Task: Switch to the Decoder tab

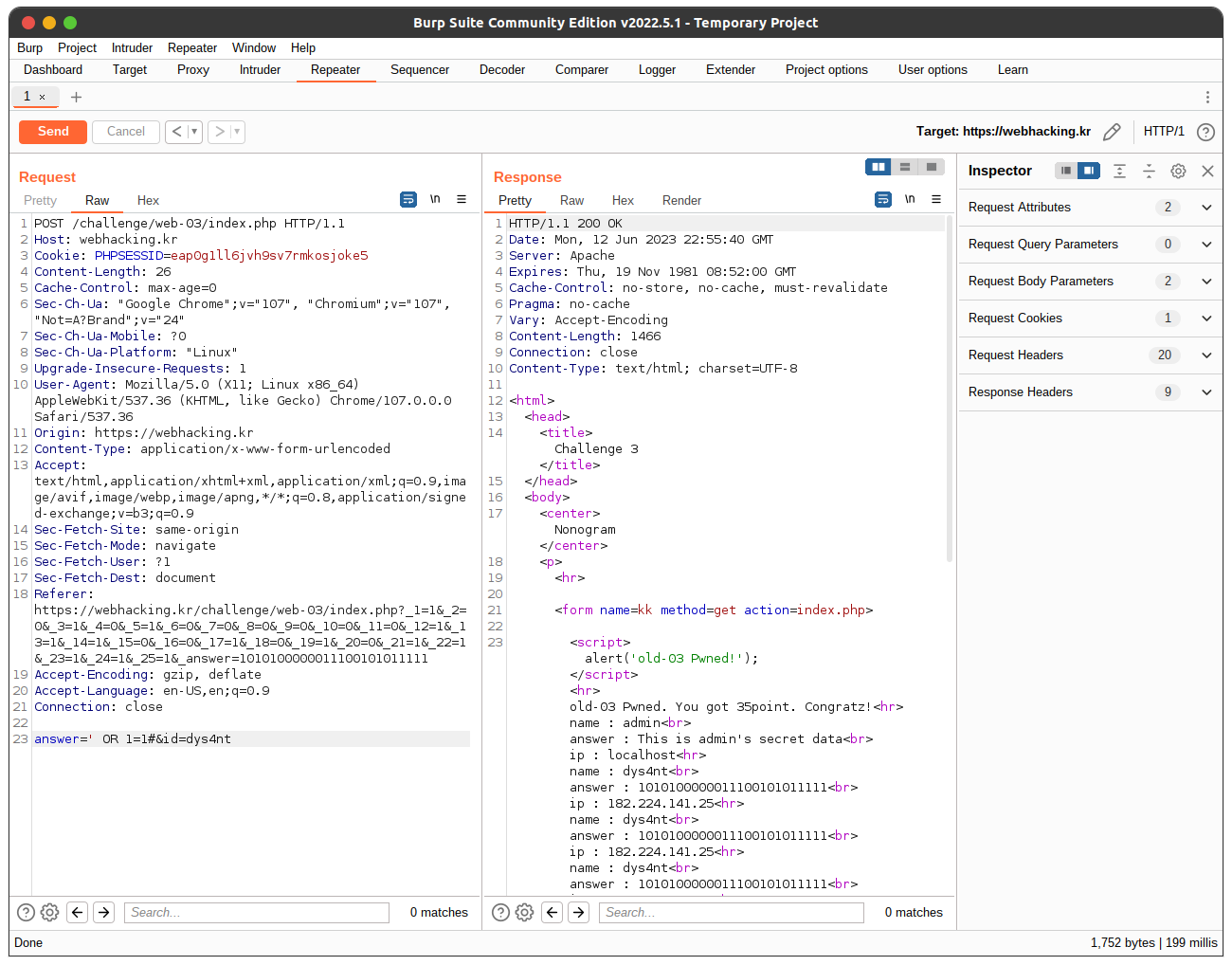Action: [x=502, y=70]
